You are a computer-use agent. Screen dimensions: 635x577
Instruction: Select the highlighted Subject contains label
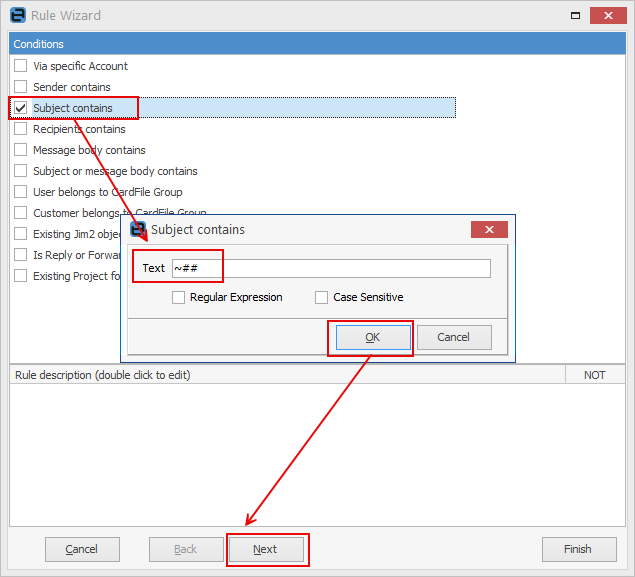tap(73, 108)
